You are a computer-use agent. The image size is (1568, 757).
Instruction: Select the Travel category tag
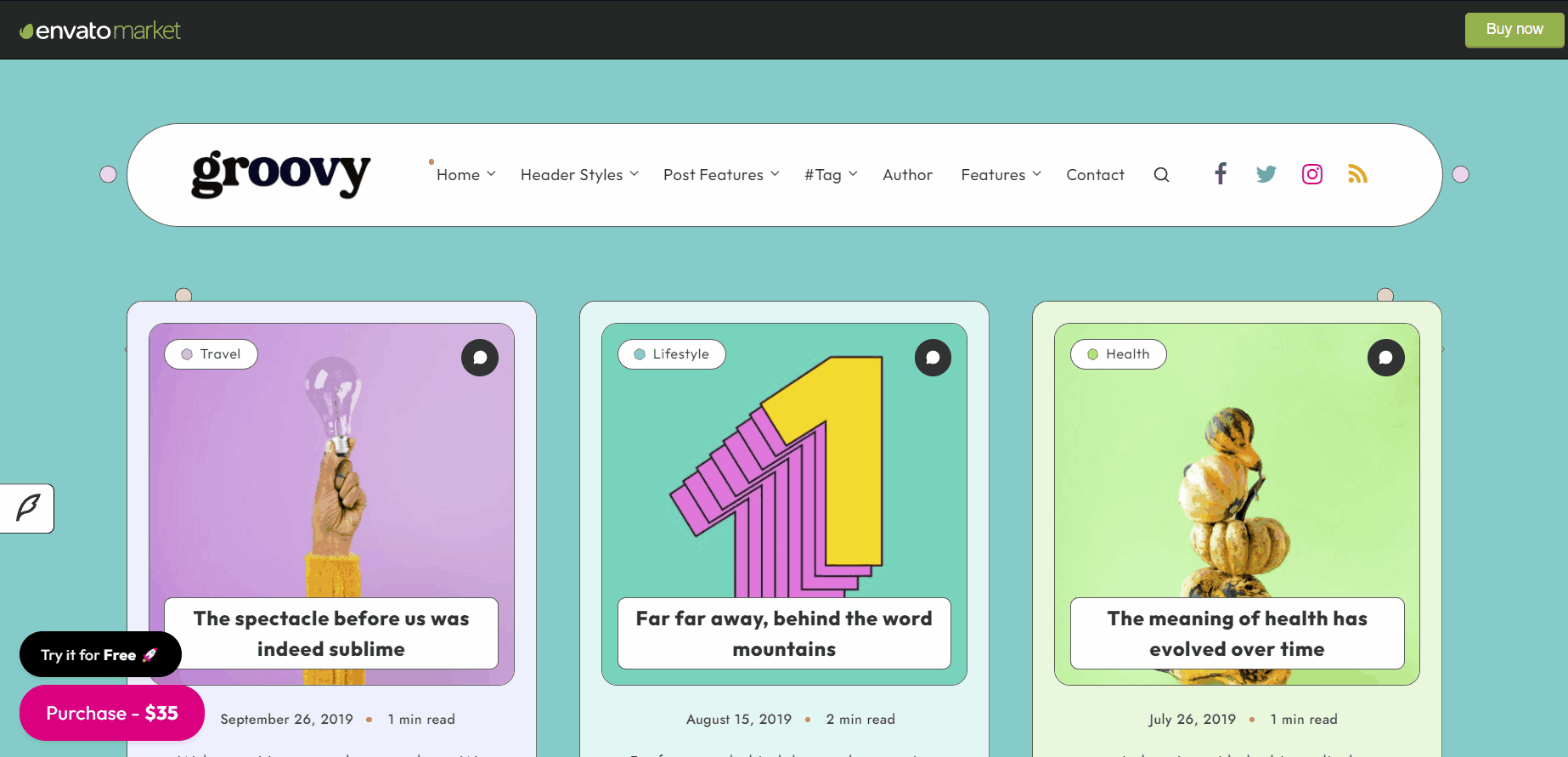212,354
